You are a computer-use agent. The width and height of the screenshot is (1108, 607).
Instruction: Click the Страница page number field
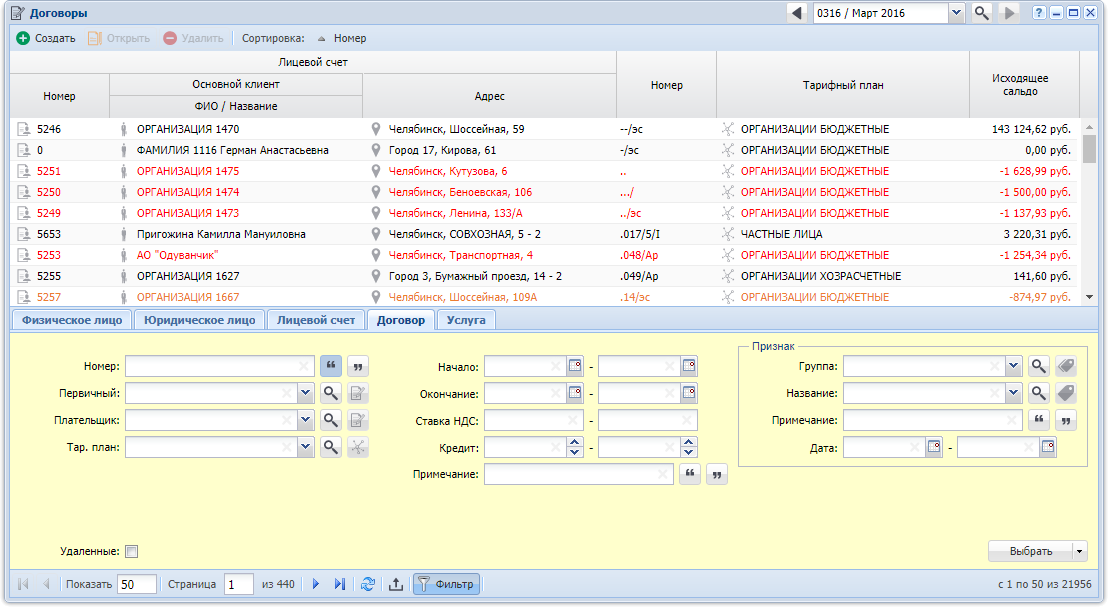coord(238,584)
